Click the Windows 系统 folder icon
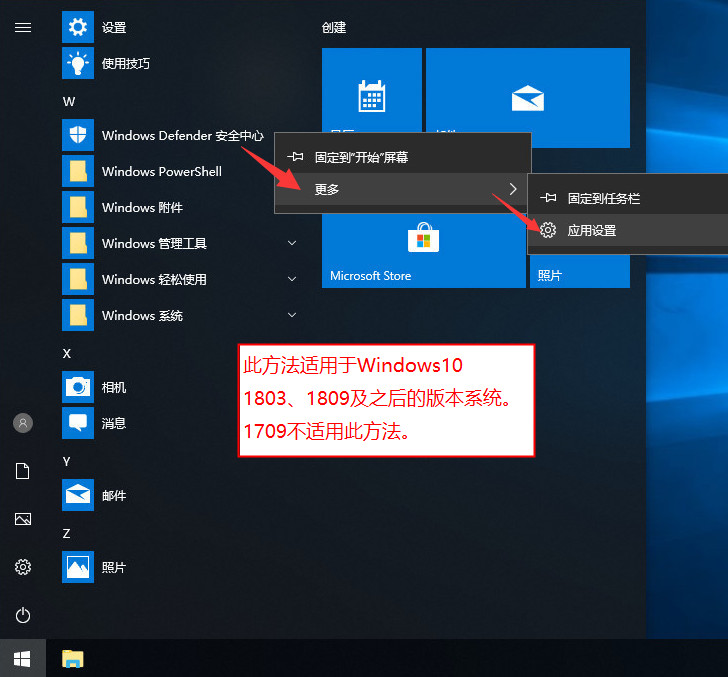 [78, 315]
